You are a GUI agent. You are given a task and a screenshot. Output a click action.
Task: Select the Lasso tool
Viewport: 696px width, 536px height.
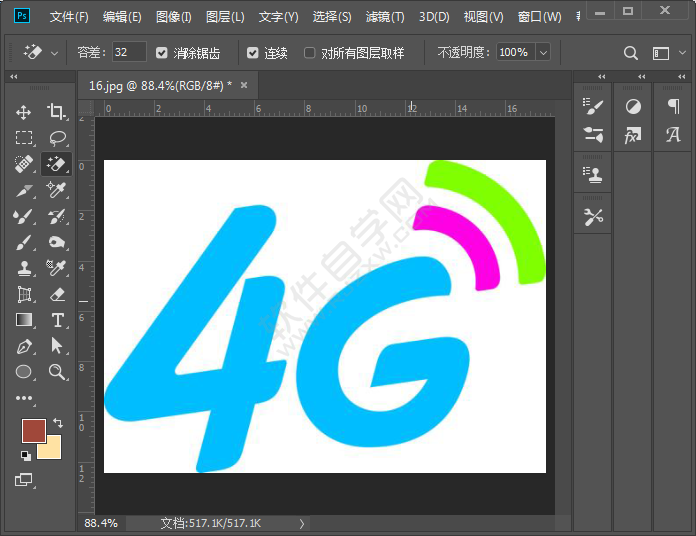click(57, 138)
